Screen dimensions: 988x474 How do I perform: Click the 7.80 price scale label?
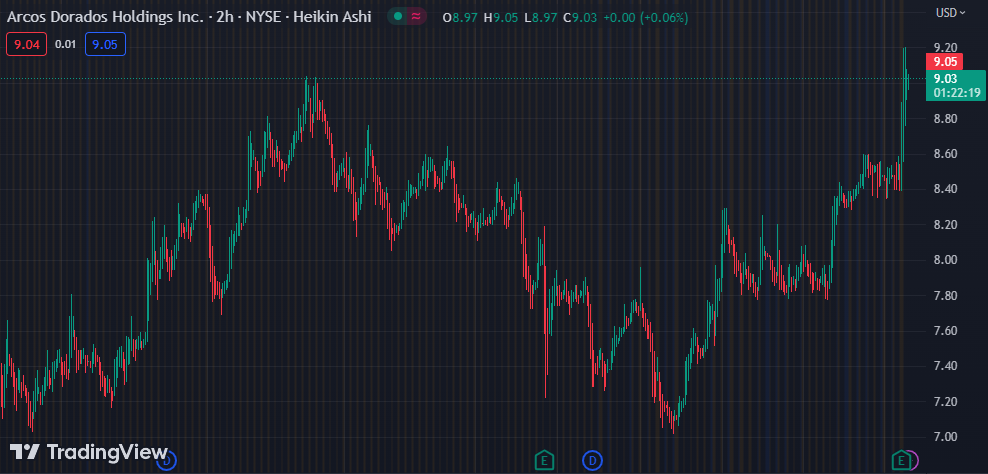[x=945, y=296]
